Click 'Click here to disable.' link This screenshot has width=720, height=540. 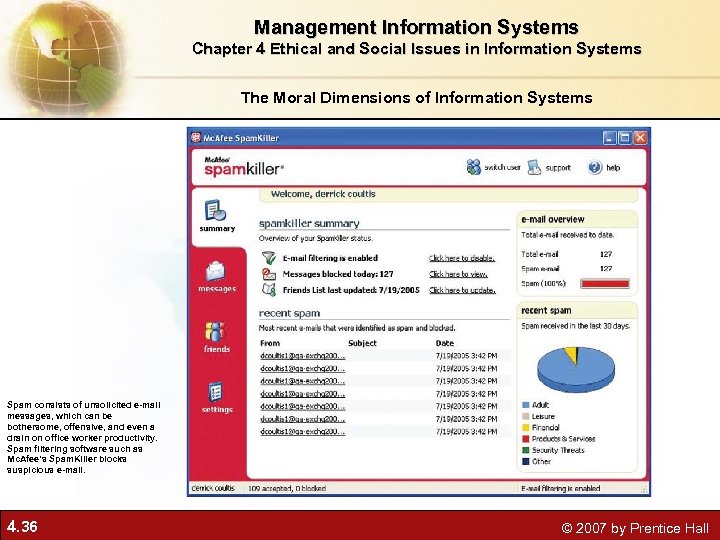pos(462,258)
